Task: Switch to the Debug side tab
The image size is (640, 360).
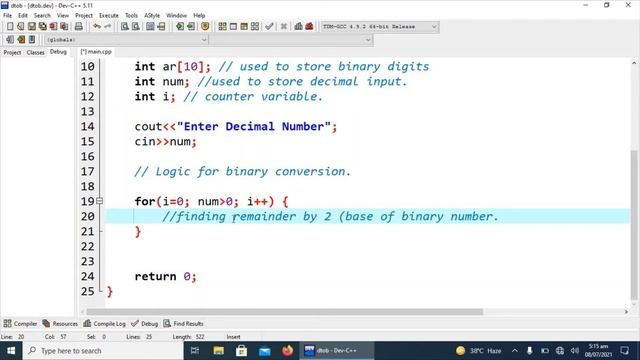Action: (x=58, y=52)
